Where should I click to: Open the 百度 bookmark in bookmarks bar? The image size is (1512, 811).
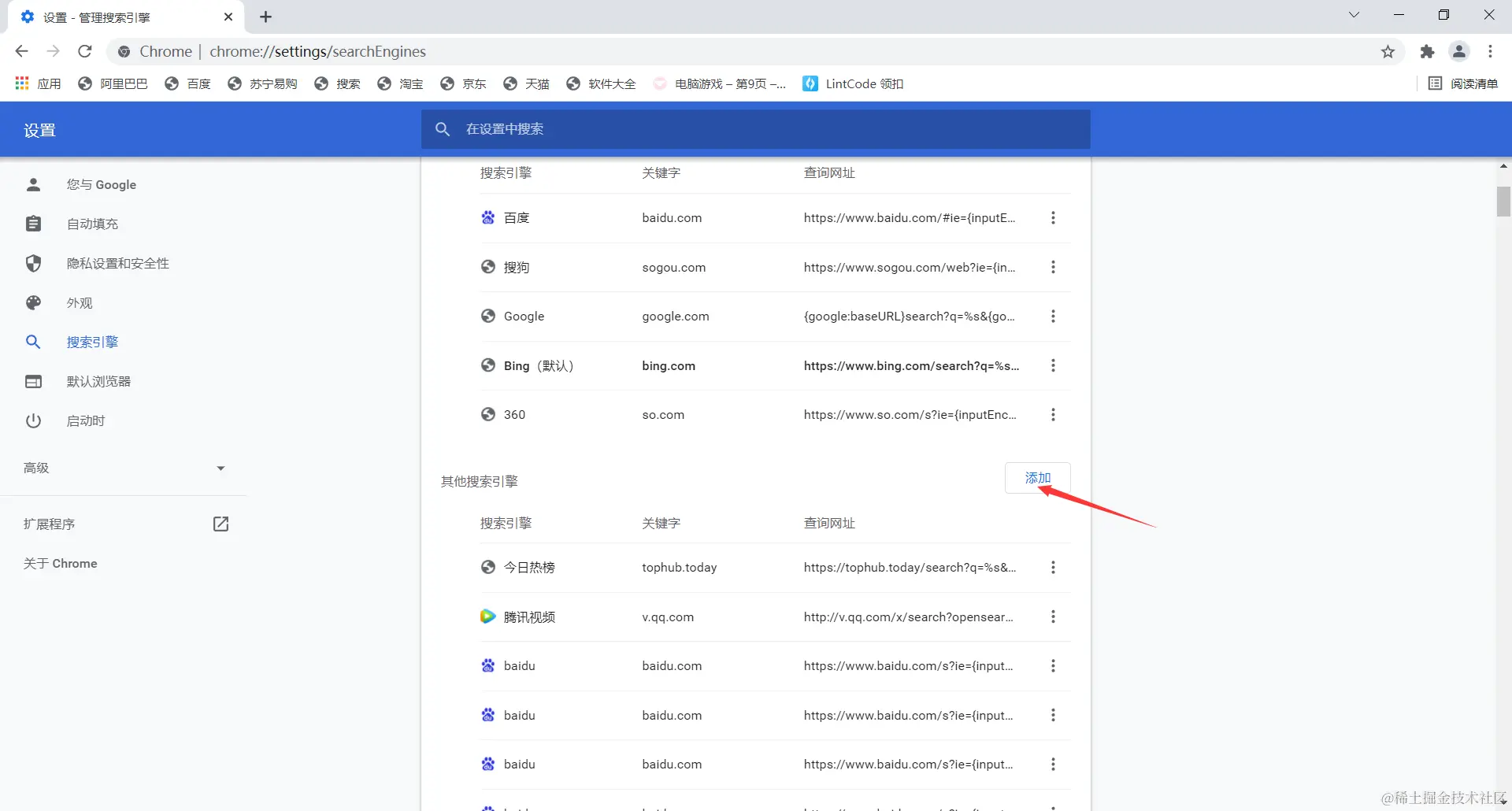point(187,83)
